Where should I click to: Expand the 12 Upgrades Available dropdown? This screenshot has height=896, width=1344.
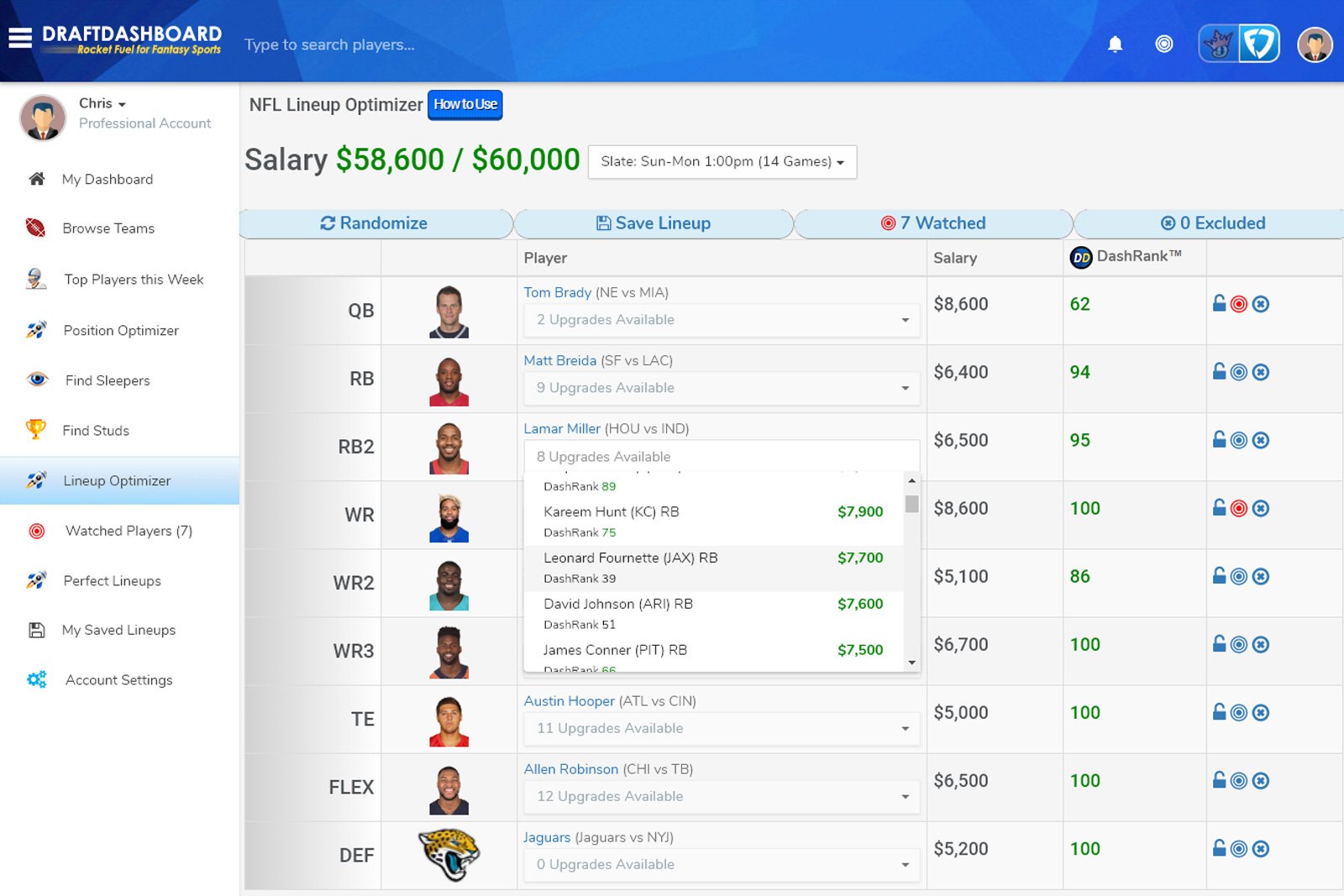click(722, 796)
